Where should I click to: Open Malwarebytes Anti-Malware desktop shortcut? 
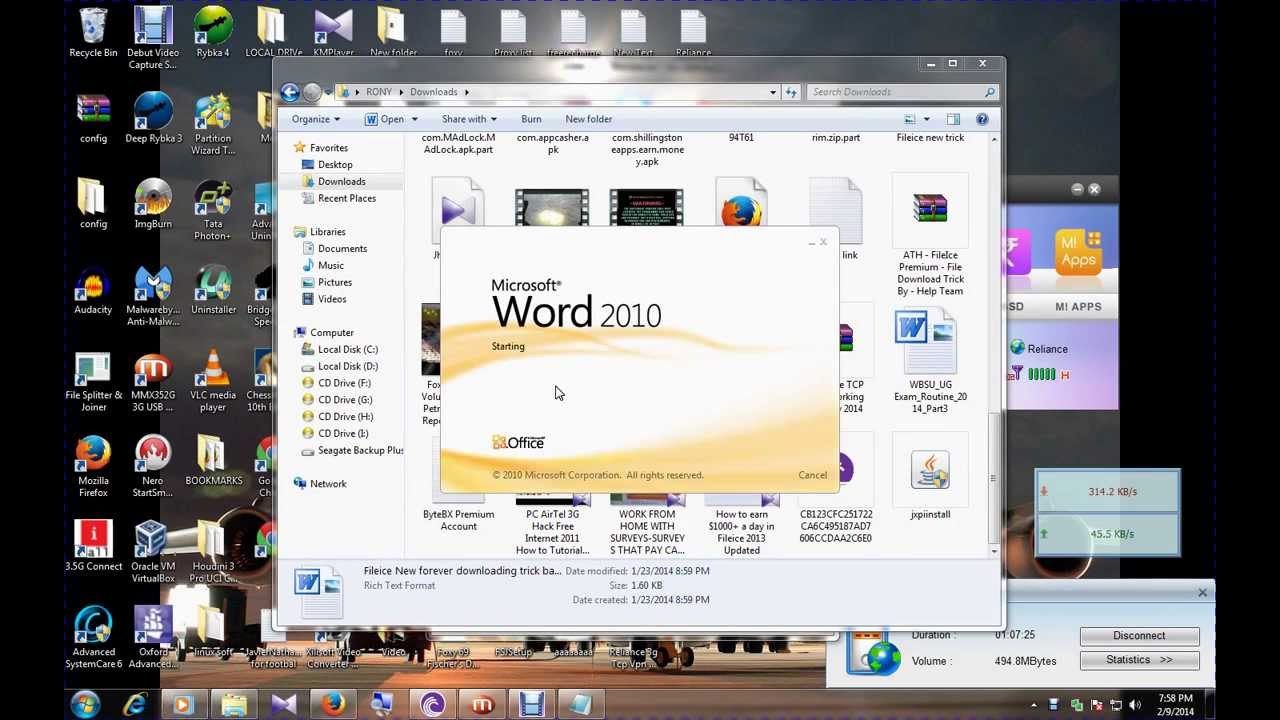(x=152, y=296)
